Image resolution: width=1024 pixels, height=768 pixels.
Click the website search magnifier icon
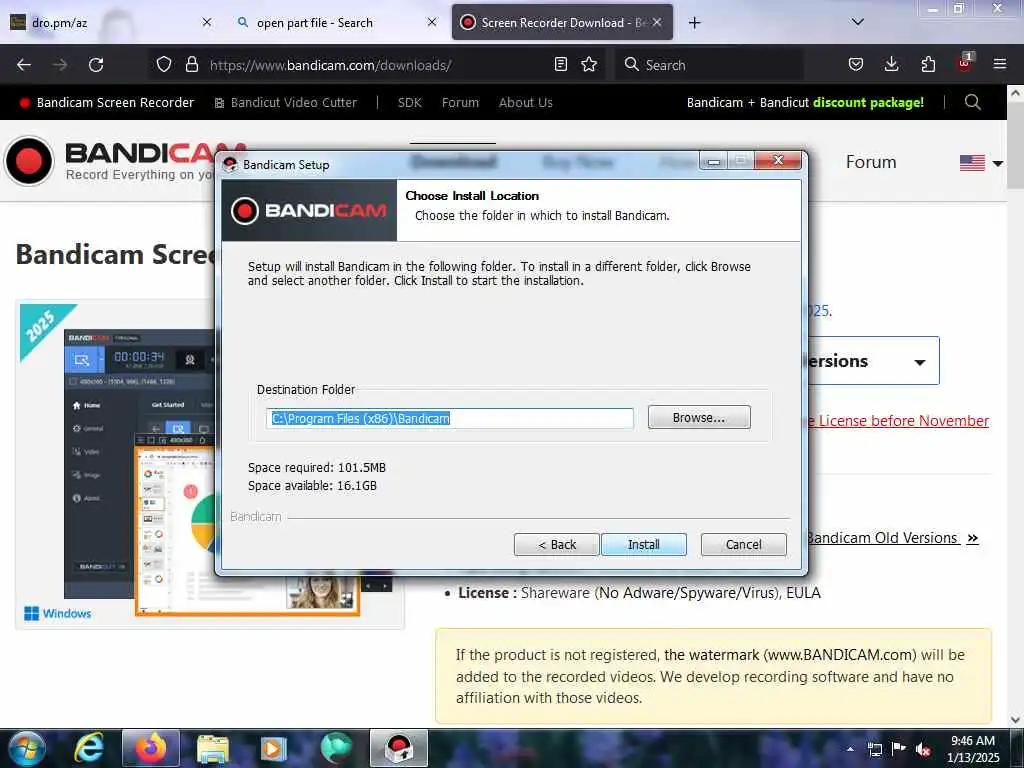pos(972,102)
